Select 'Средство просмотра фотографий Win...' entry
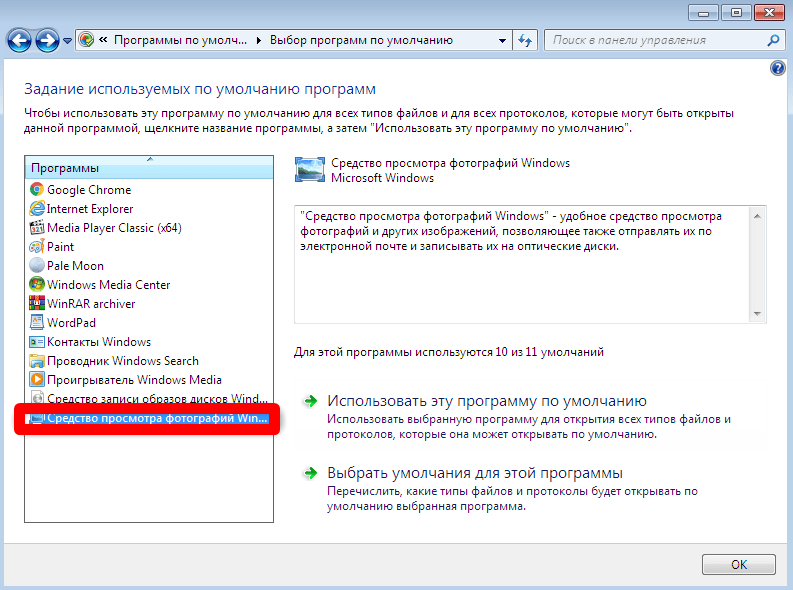Image resolution: width=793 pixels, height=590 pixels. tap(149, 418)
